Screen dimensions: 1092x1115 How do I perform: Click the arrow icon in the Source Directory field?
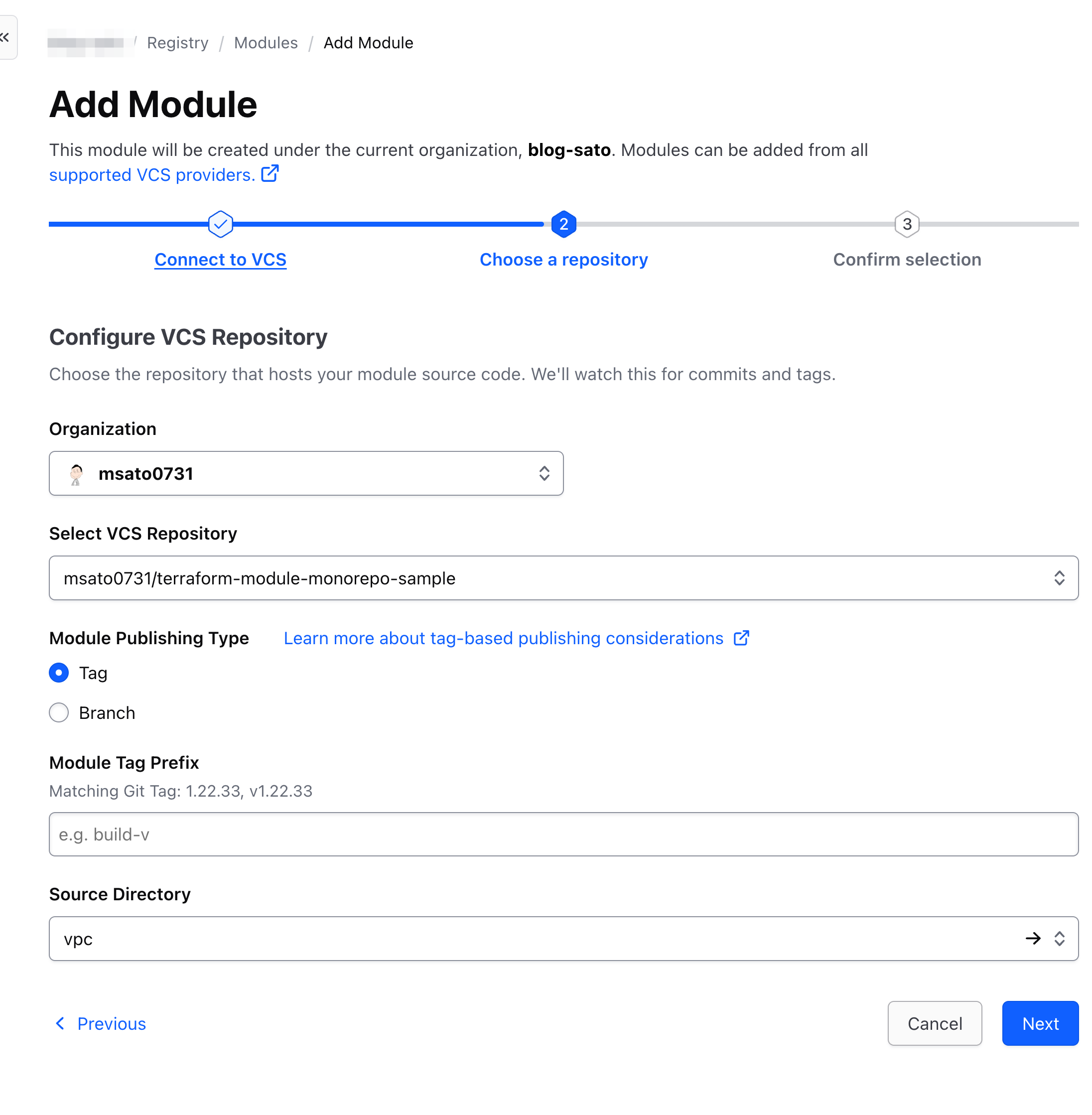[1033, 938]
